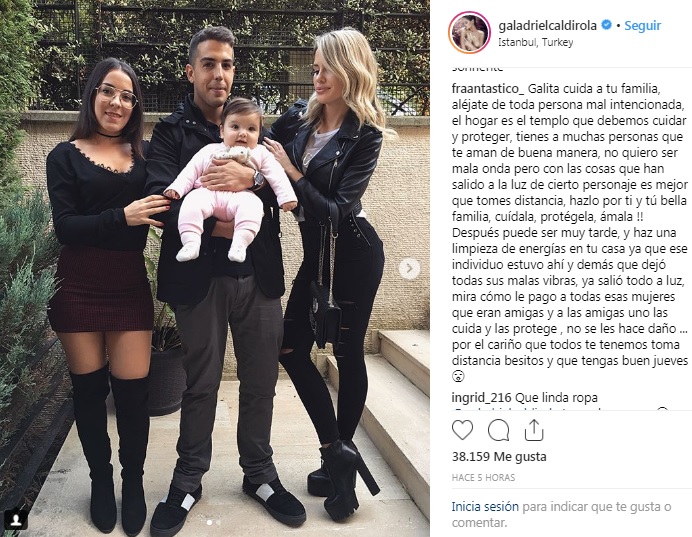Open Istanbul, Turkey location link

pos(535,42)
